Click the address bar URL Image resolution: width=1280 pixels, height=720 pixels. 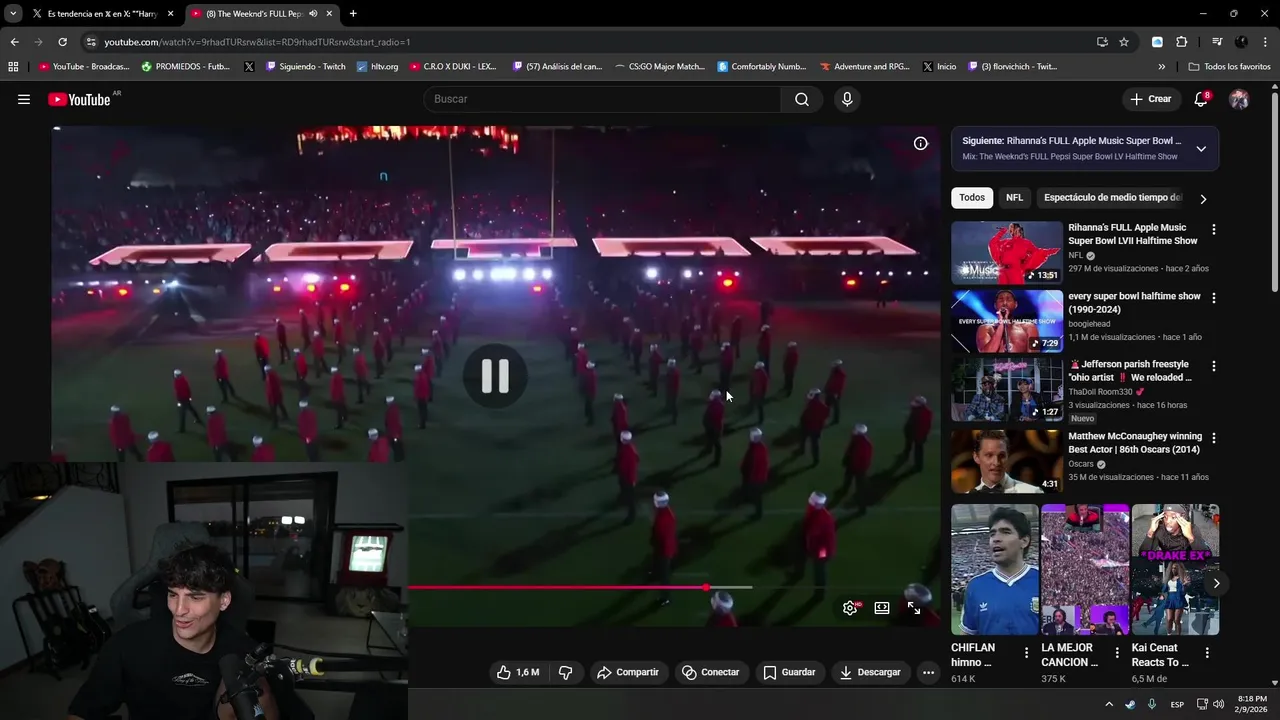[258, 42]
